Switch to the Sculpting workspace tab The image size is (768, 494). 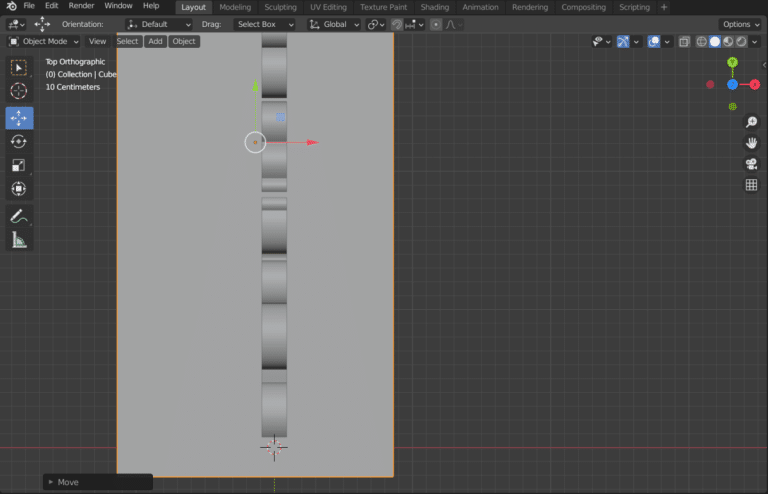pos(280,7)
